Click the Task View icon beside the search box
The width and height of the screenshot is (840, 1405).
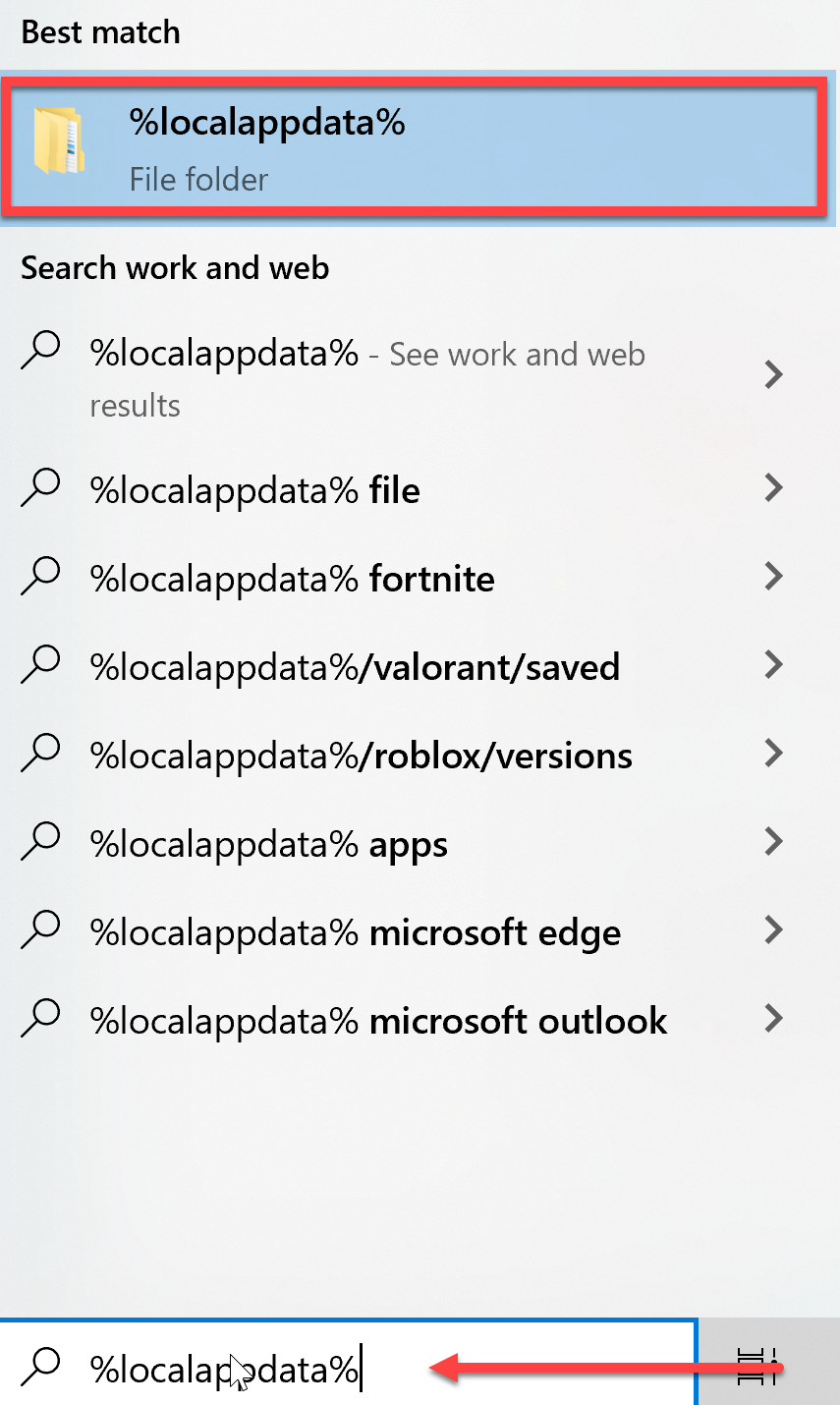click(758, 1366)
